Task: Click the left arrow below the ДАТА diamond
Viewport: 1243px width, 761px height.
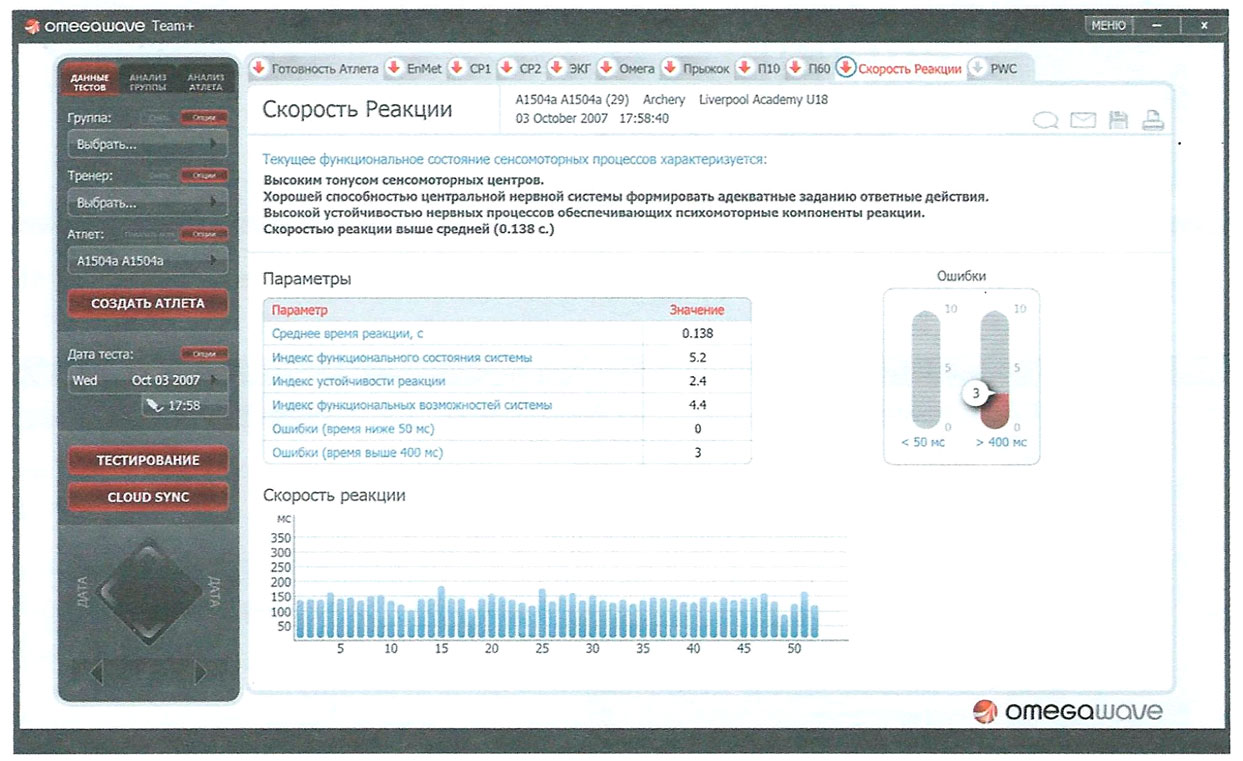Action: click(97, 672)
